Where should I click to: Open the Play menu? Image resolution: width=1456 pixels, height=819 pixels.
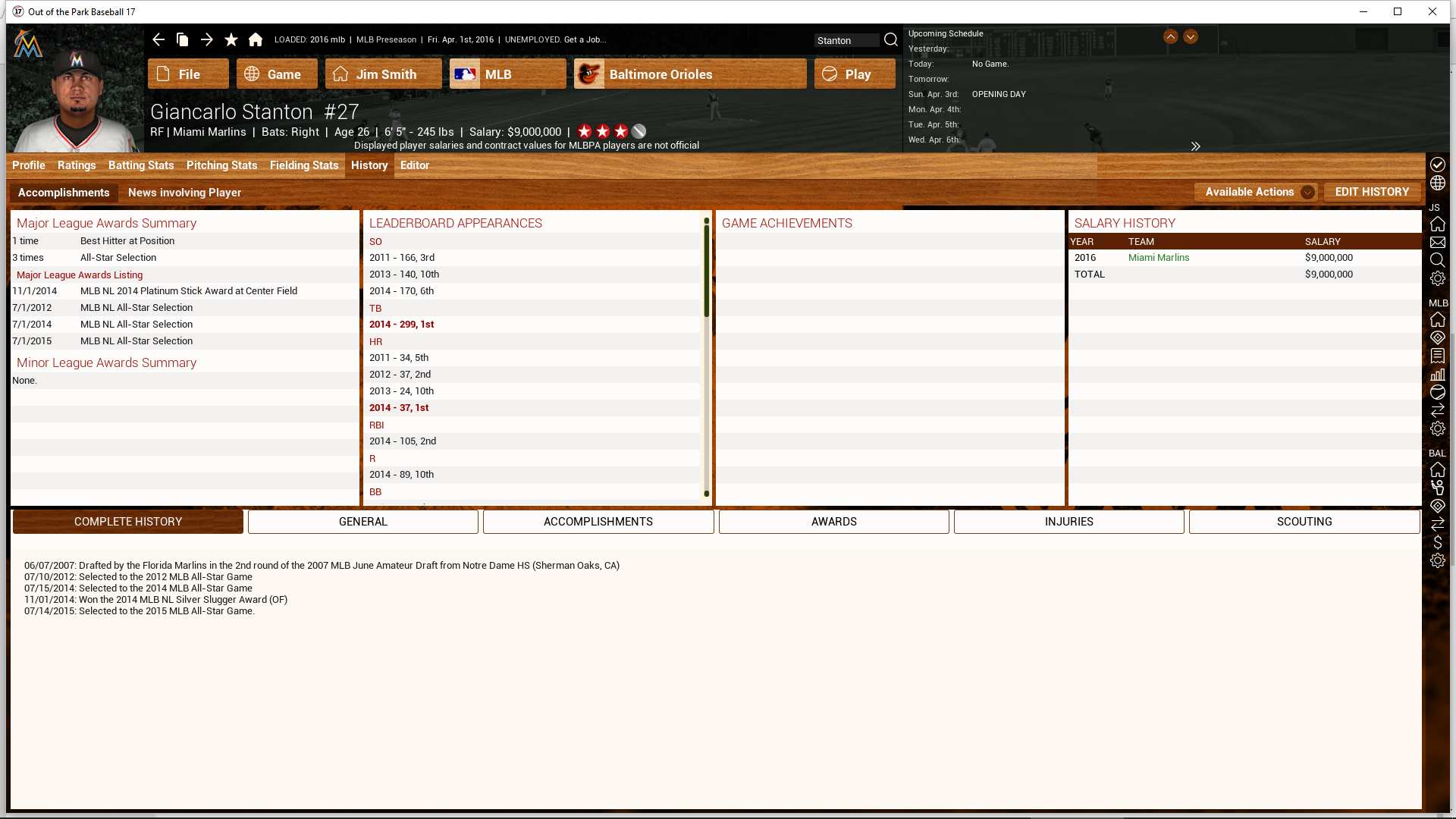pos(855,74)
